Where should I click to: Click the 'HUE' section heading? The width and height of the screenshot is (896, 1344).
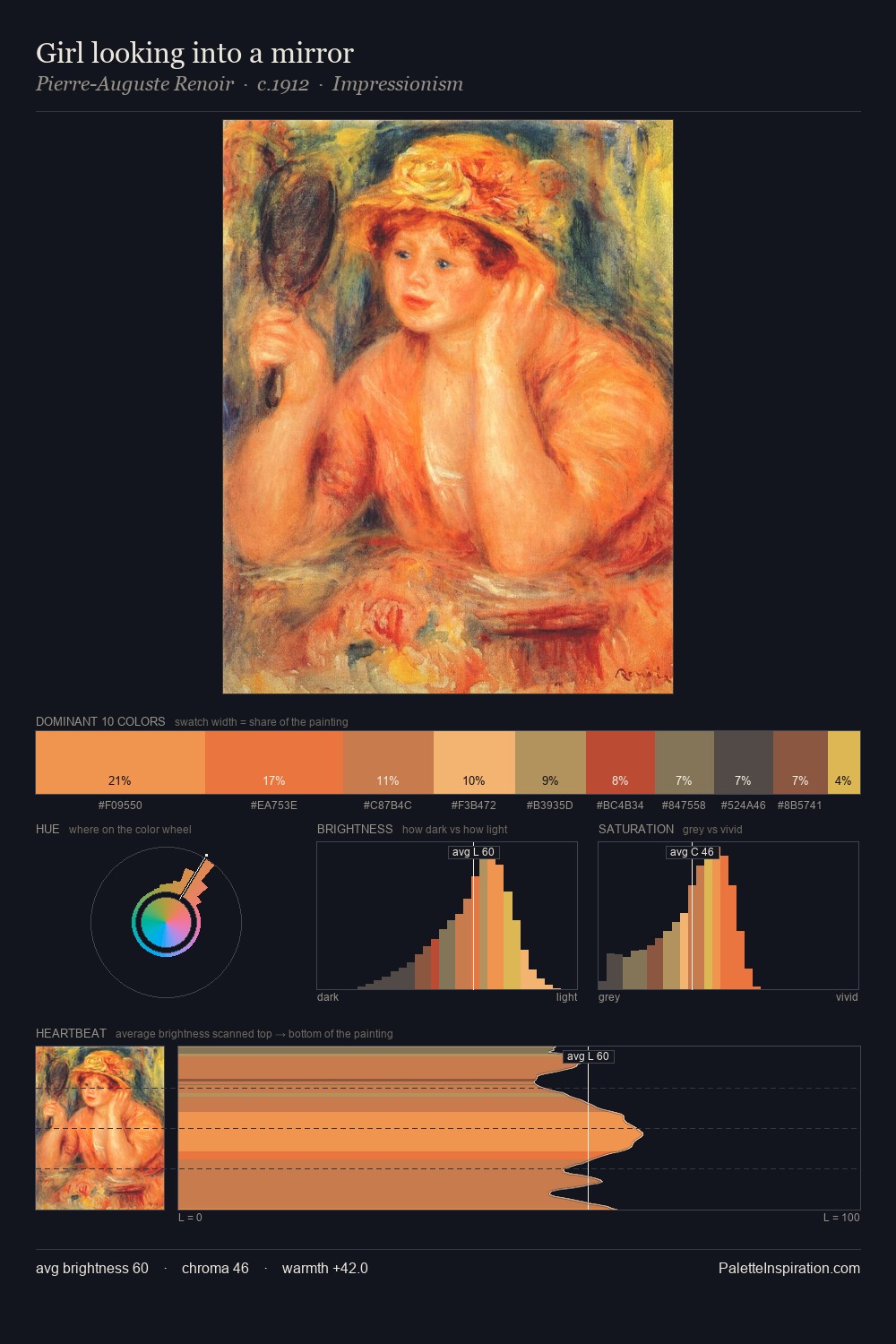click(47, 829)
